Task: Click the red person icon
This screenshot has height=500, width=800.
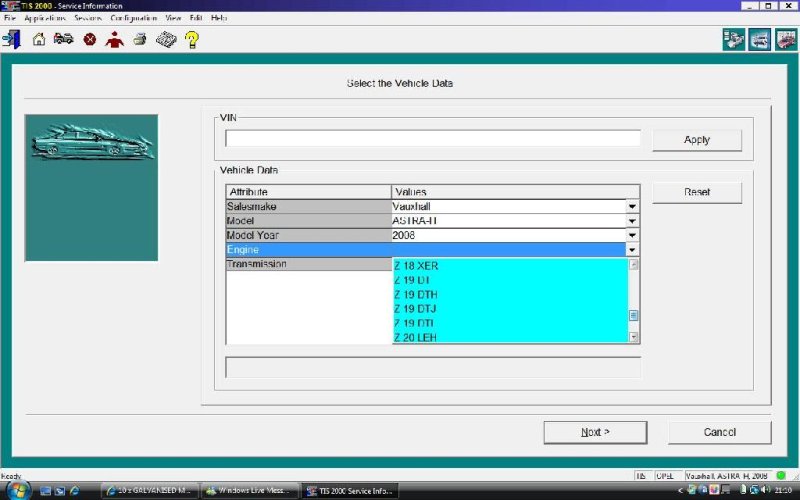Action: (x=115, y=40)
